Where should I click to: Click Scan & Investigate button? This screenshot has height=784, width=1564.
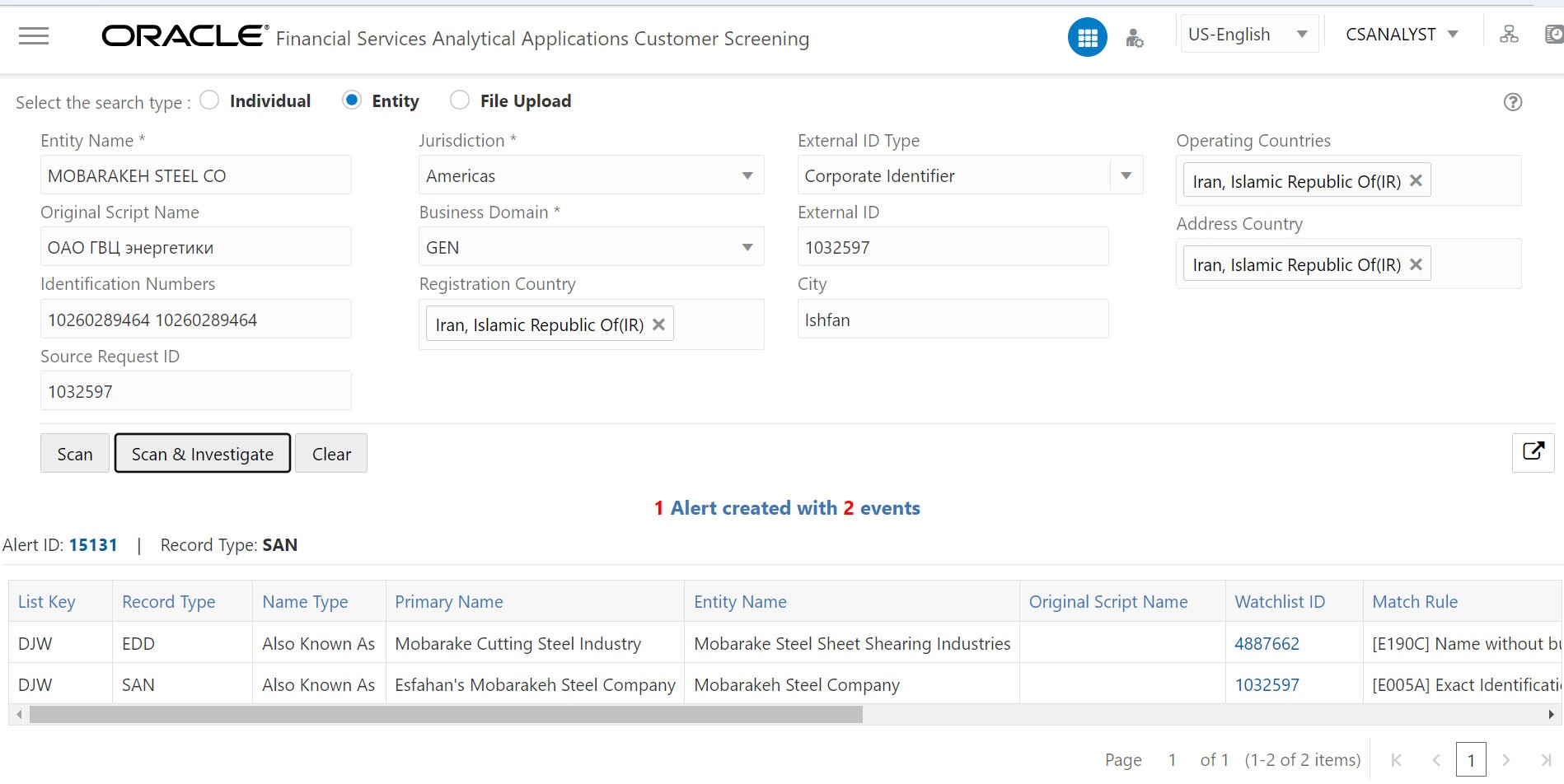[x=203, y=454]
